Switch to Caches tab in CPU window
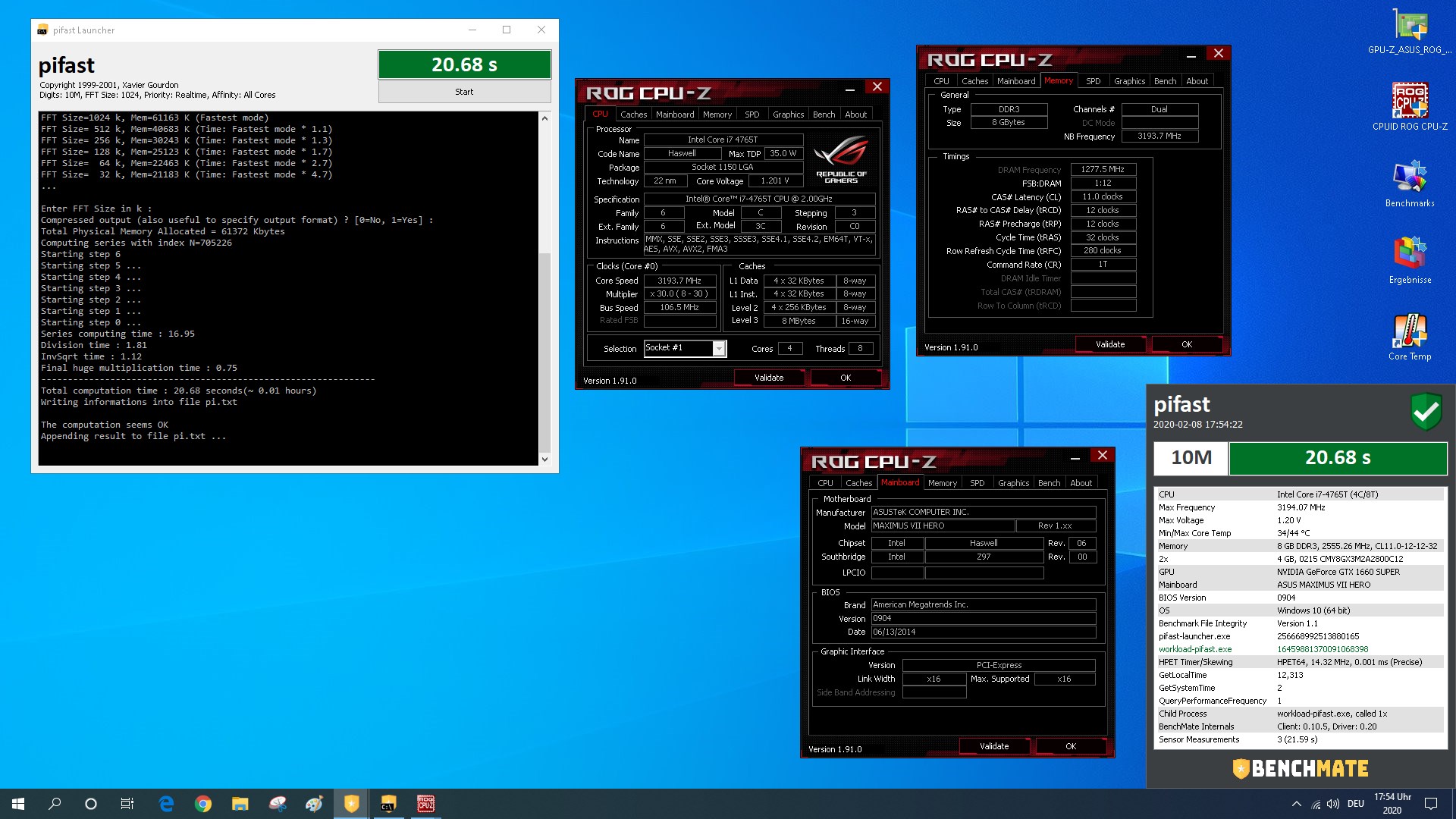This screenshot has height=819, width=1456. coord(633,115)
